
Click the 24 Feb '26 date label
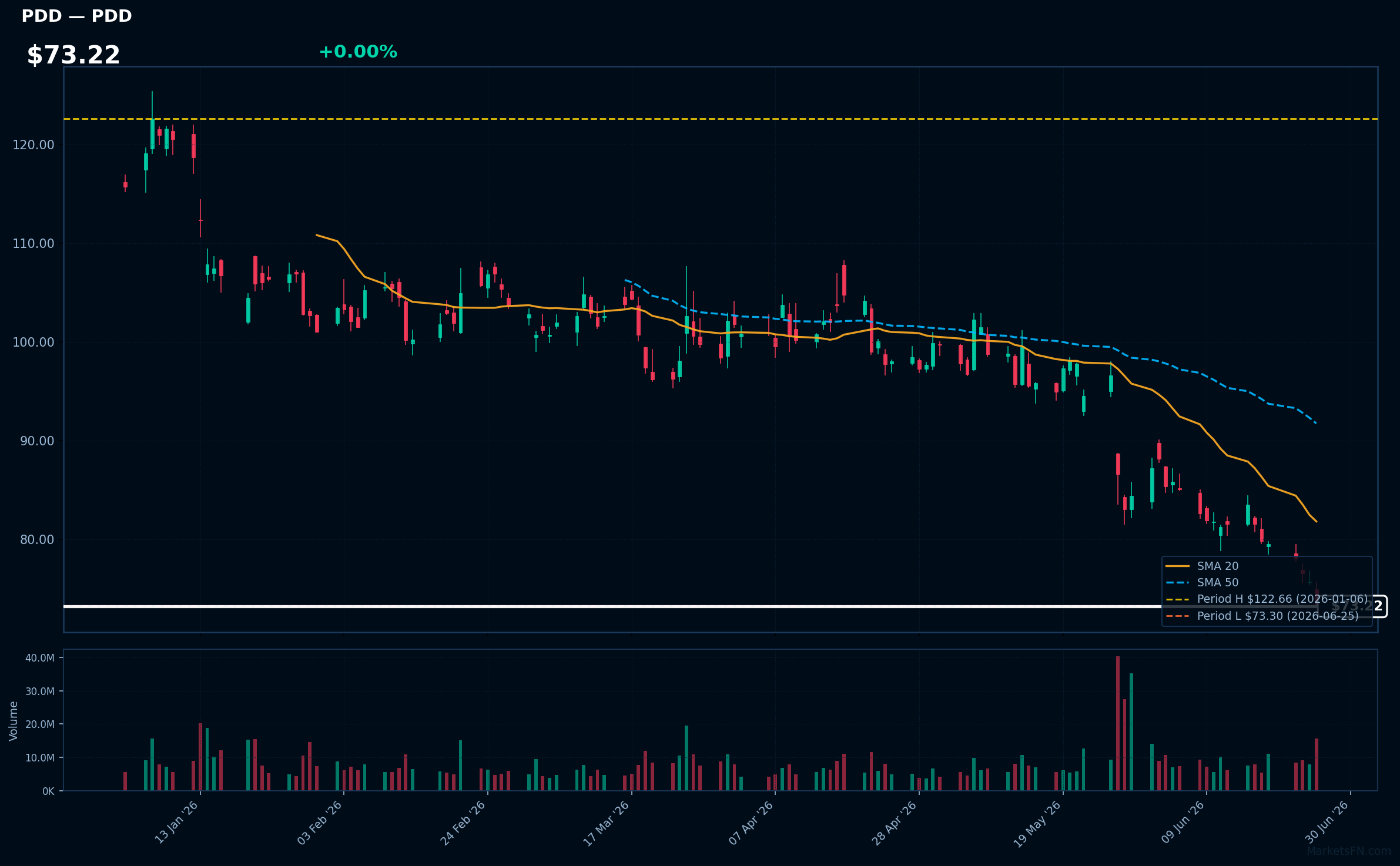coord(463,823)
